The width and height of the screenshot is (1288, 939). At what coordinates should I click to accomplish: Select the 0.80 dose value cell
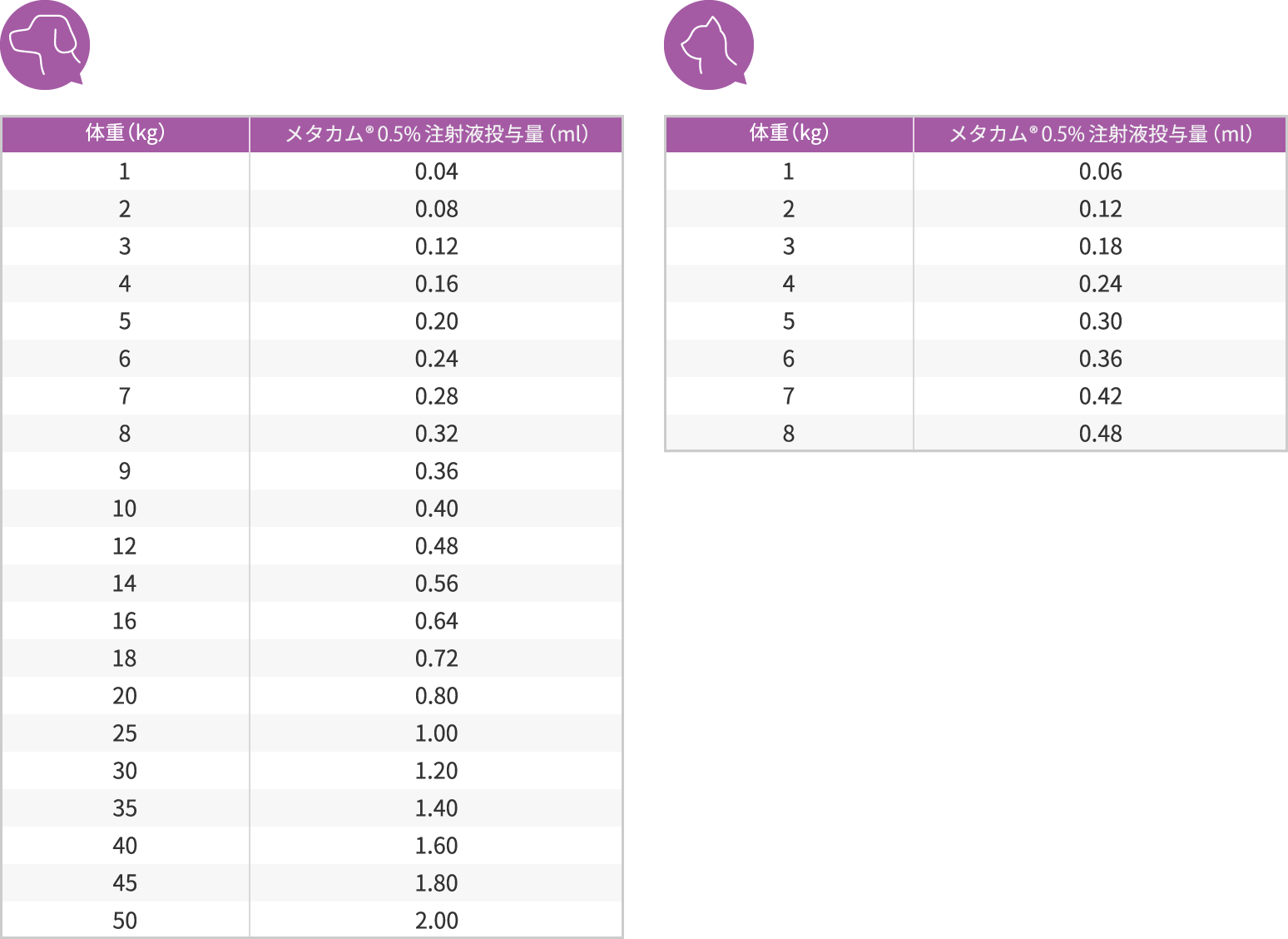(x=436, y=696)
